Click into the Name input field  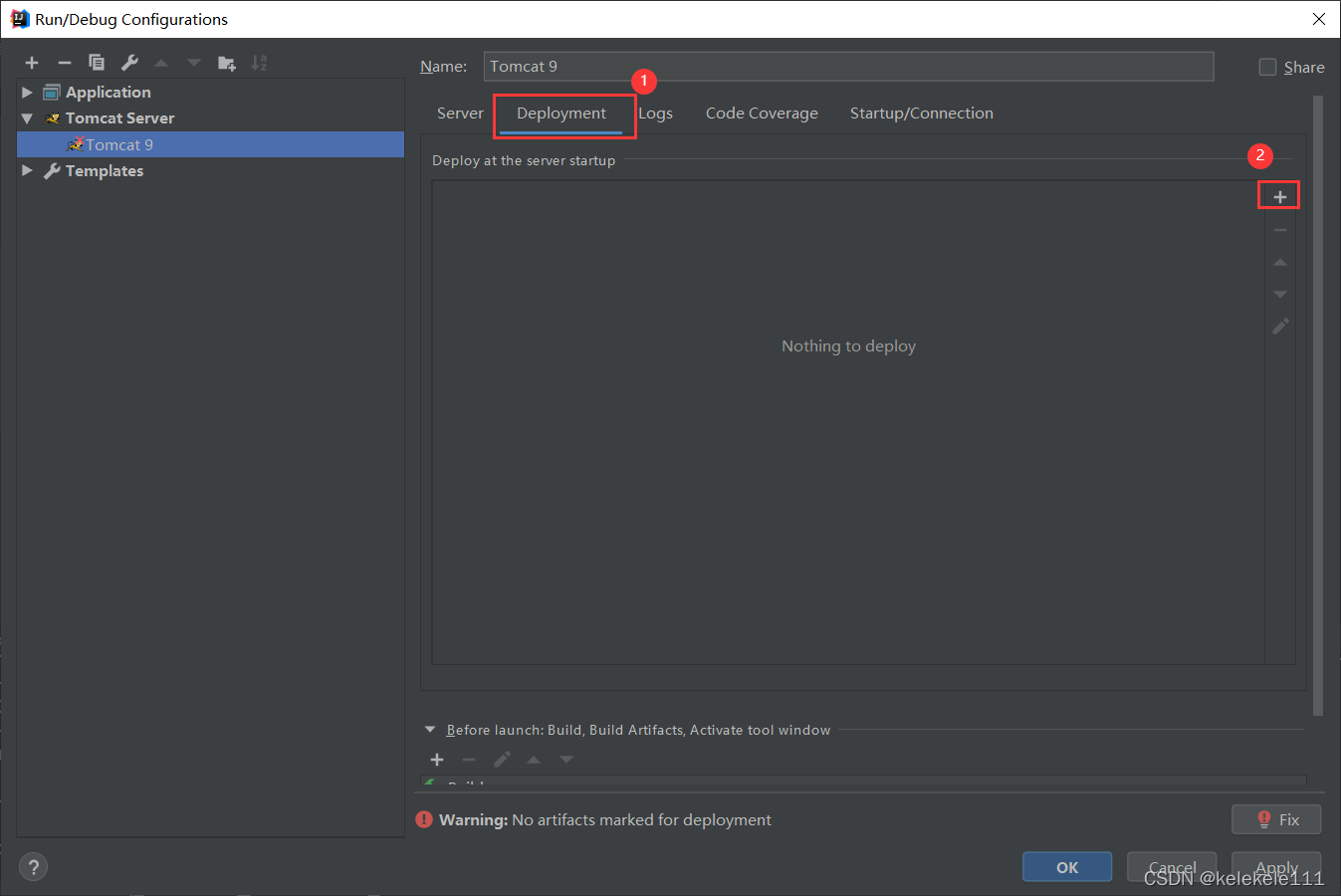848,67
